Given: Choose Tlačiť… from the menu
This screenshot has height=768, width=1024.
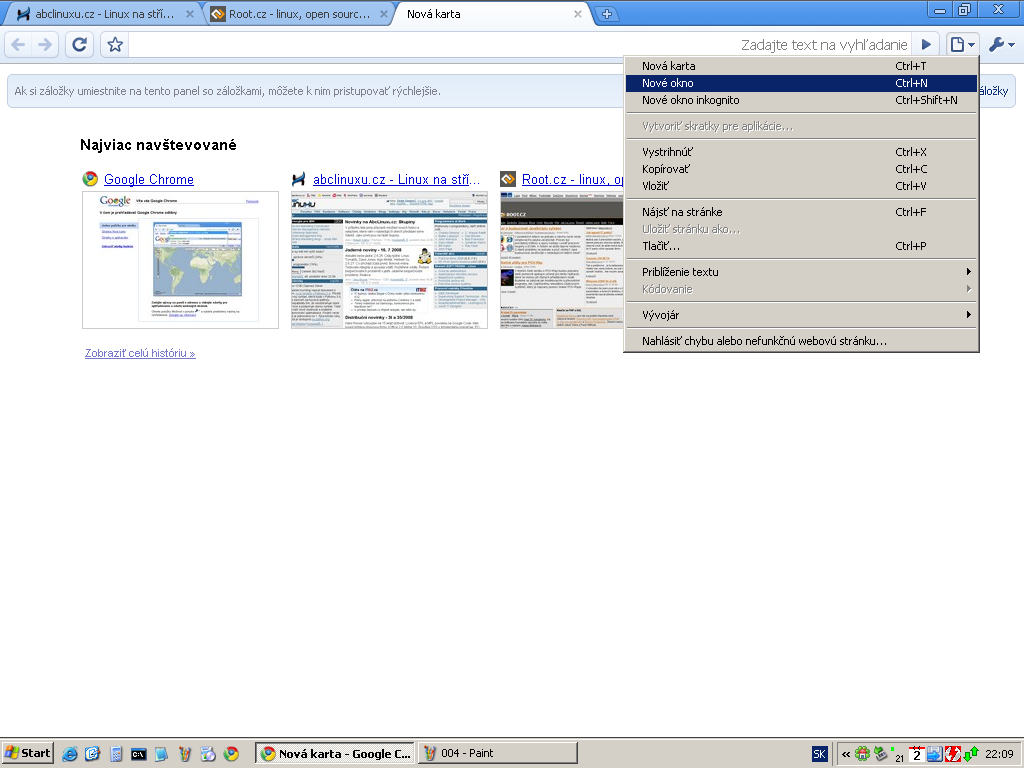Looking at the screenshot, I should tap(801, 246).
